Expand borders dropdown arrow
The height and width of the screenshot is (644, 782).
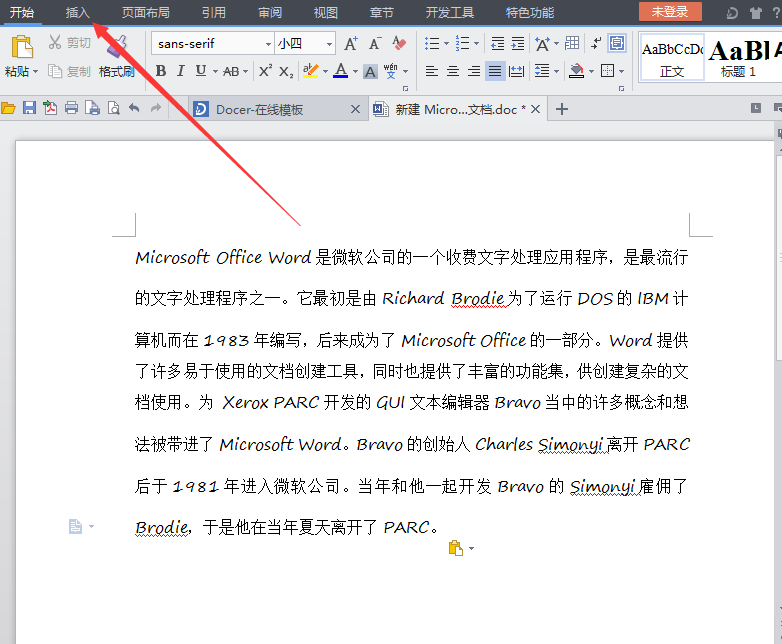(621, 72)
